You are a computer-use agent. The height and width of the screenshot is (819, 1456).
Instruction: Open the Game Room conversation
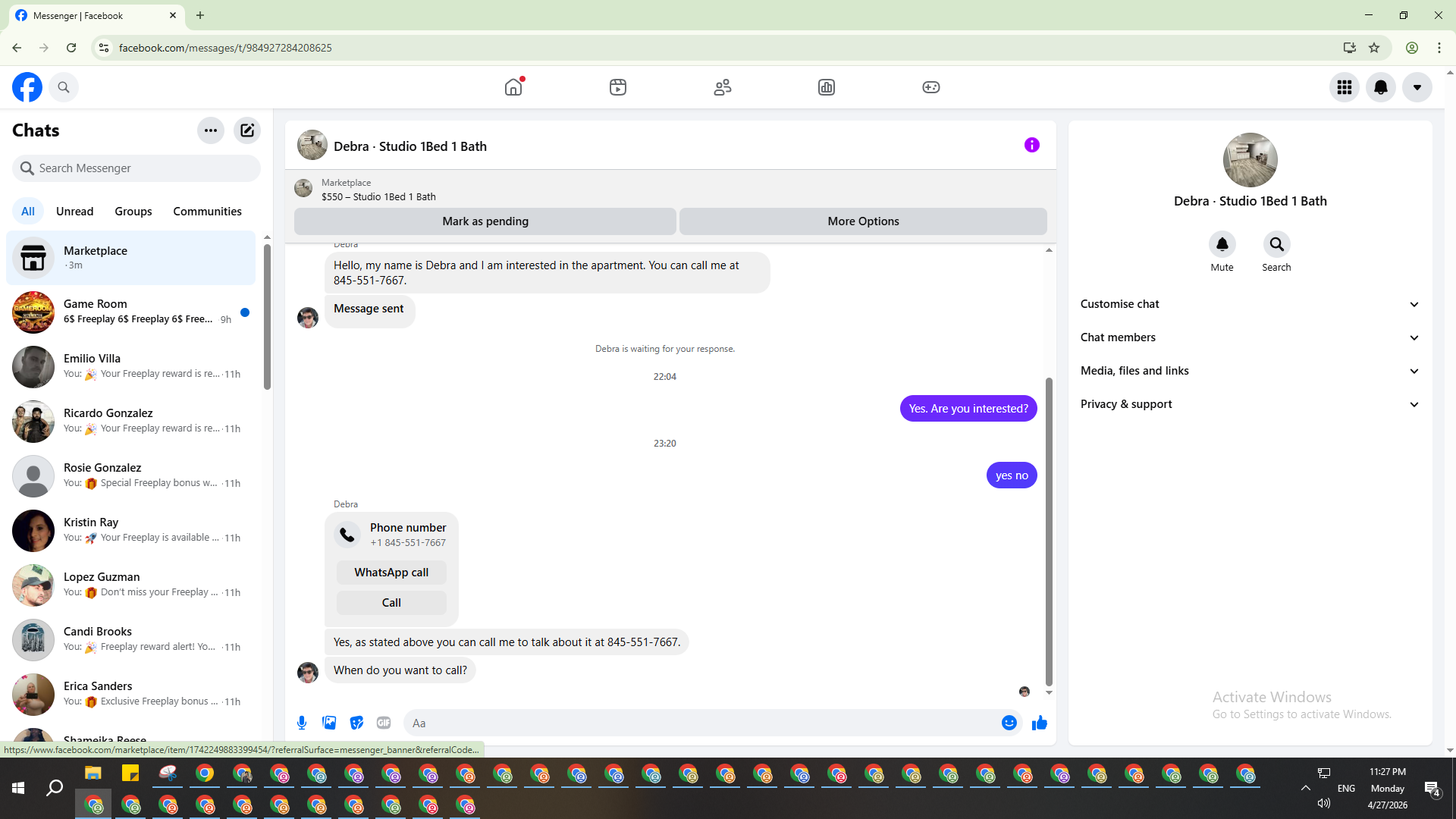pos(131,312)
